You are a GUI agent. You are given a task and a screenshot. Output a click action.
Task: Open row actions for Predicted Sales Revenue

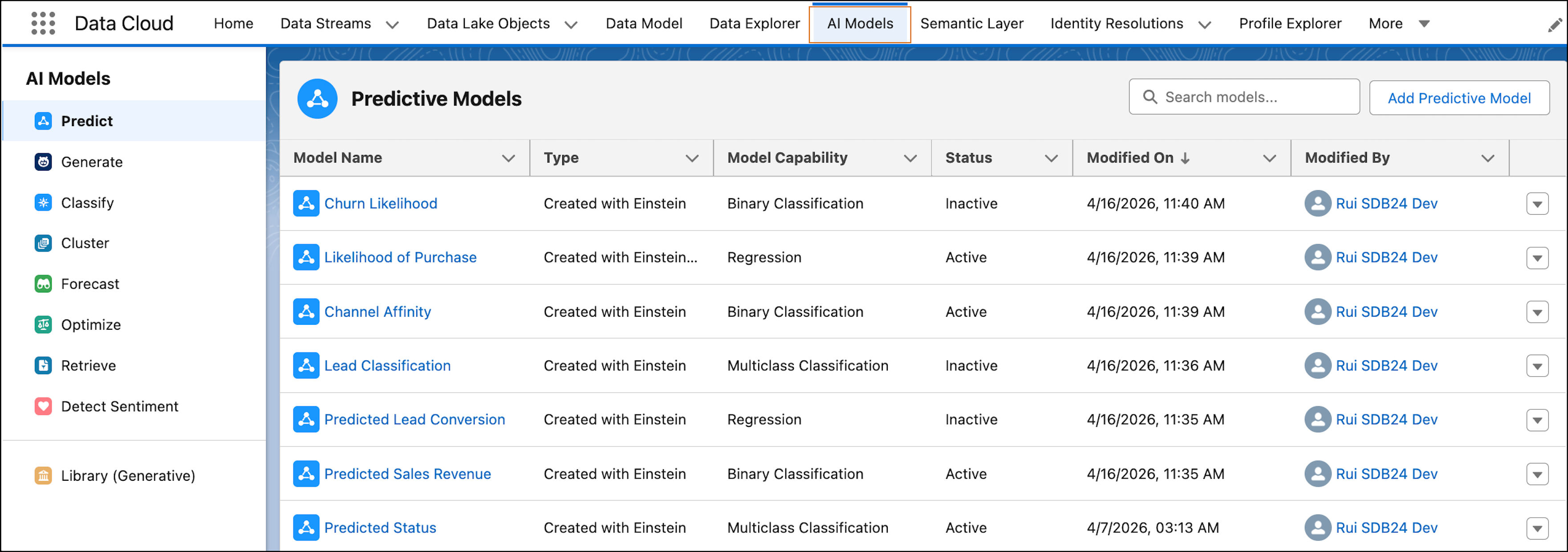point(1538,474)
